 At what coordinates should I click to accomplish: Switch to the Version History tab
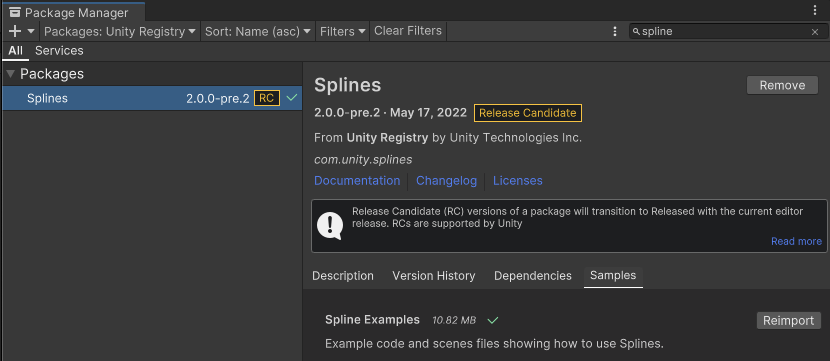tap(434, 276)
